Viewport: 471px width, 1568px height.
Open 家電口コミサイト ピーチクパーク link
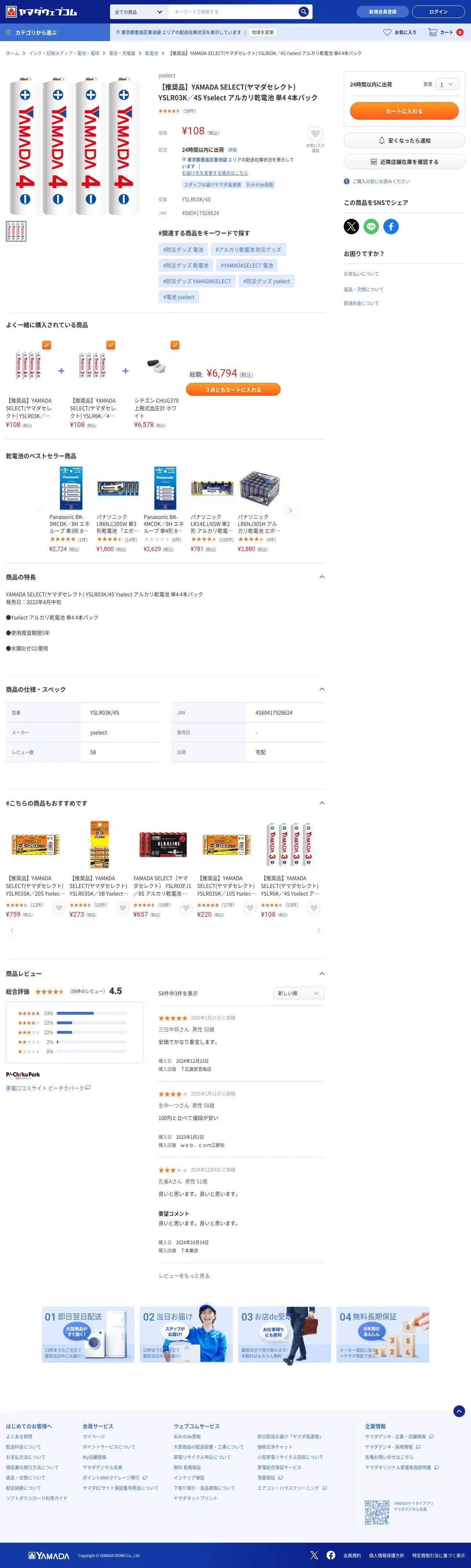click(x=48, y=1088)
